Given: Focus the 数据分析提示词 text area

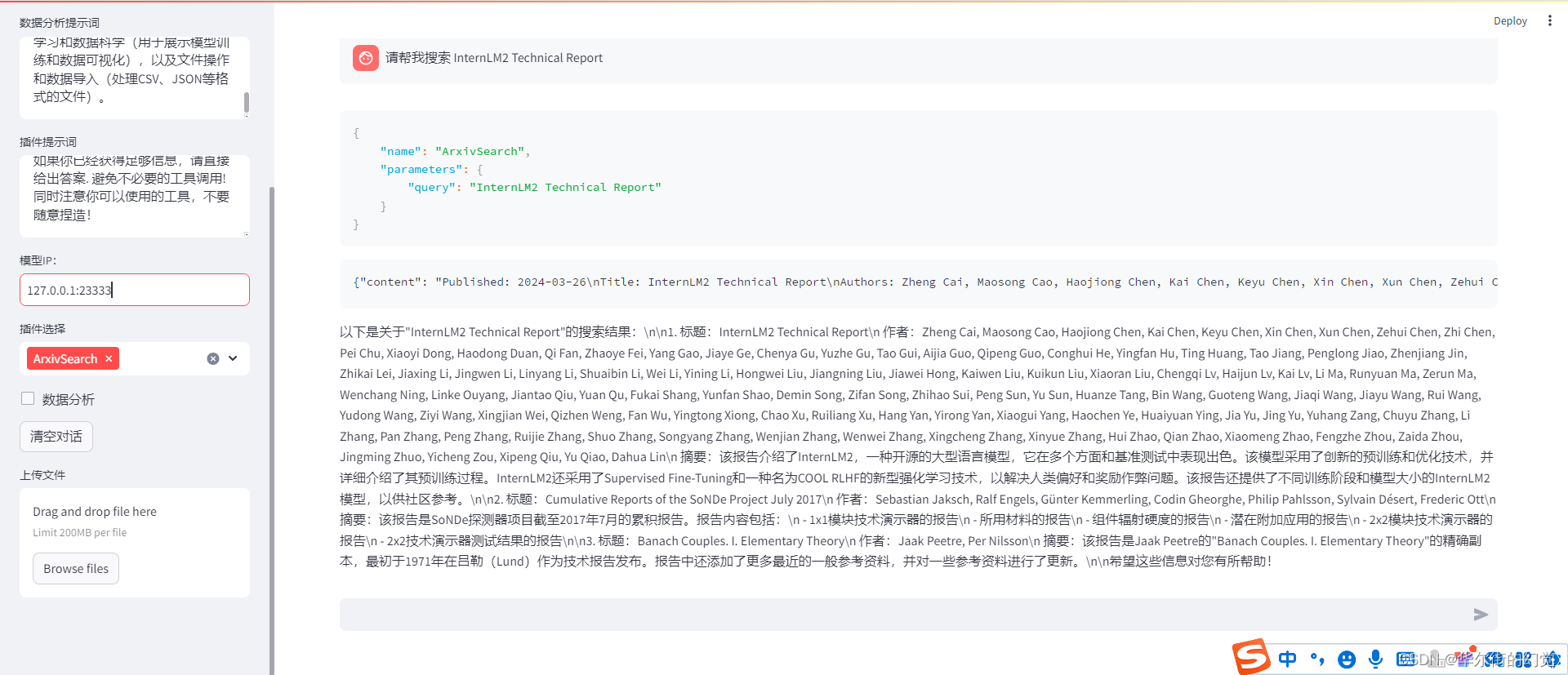Looking at the screenshot, I should (135, 76).
